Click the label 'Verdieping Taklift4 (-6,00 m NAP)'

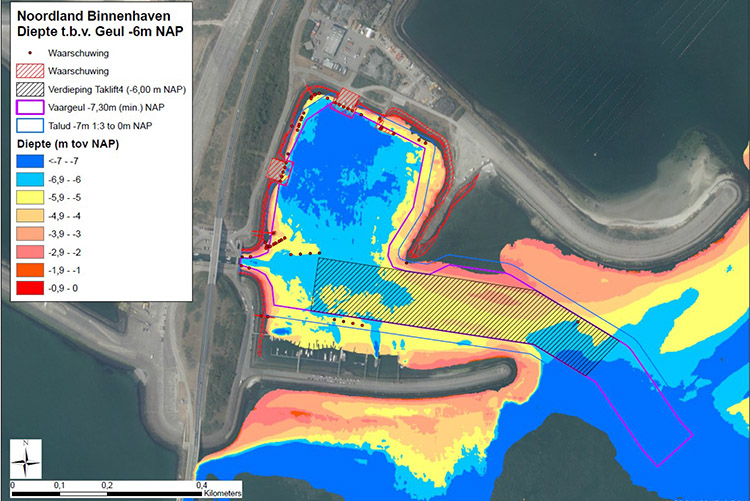tap(117, 89)
